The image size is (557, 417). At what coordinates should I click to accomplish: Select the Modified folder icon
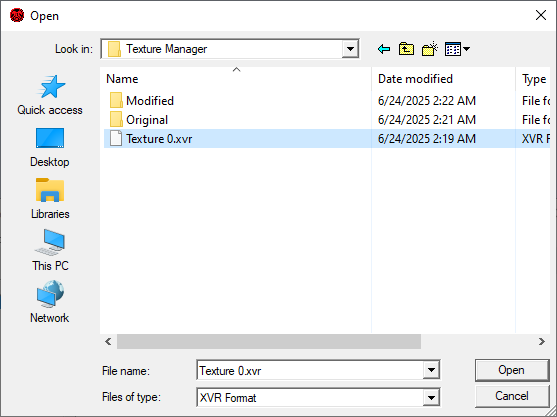116,101
